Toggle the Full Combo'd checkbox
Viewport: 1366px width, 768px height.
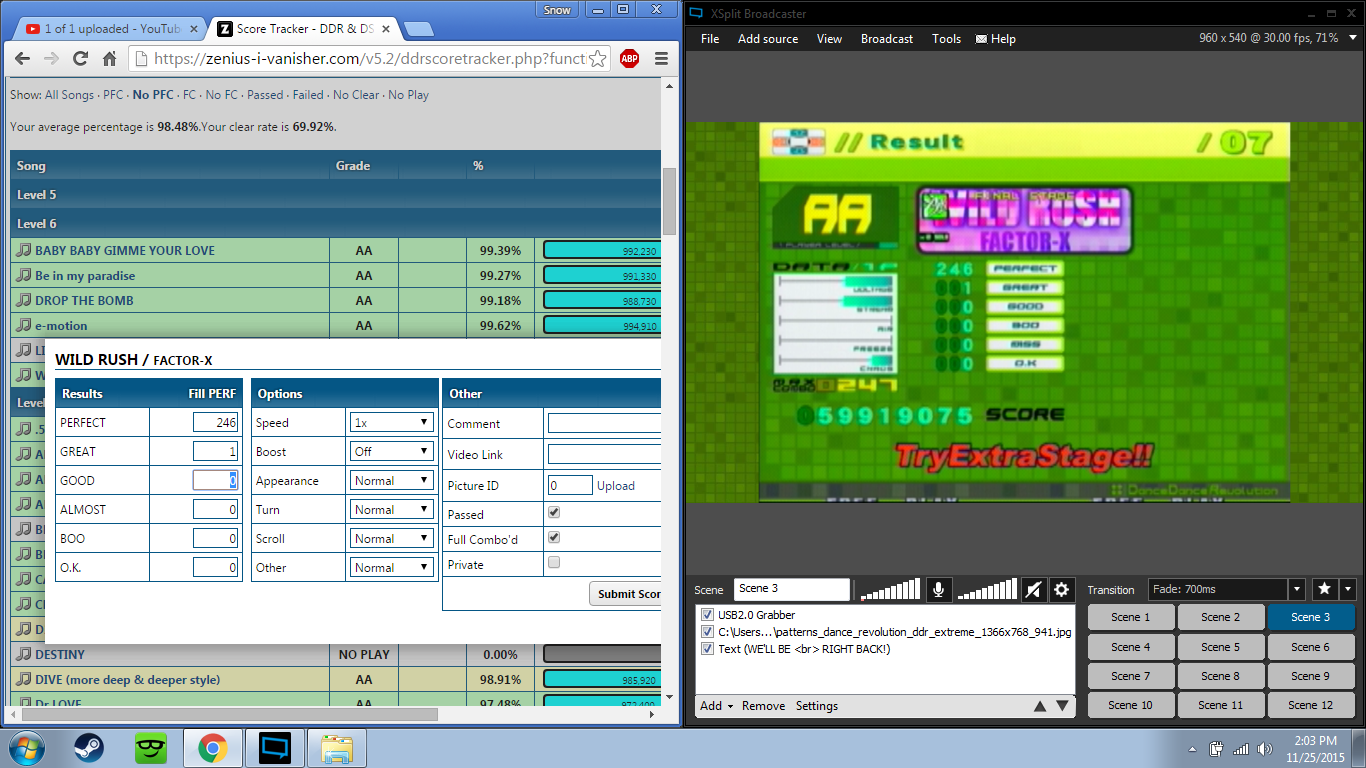coord(554,537)
